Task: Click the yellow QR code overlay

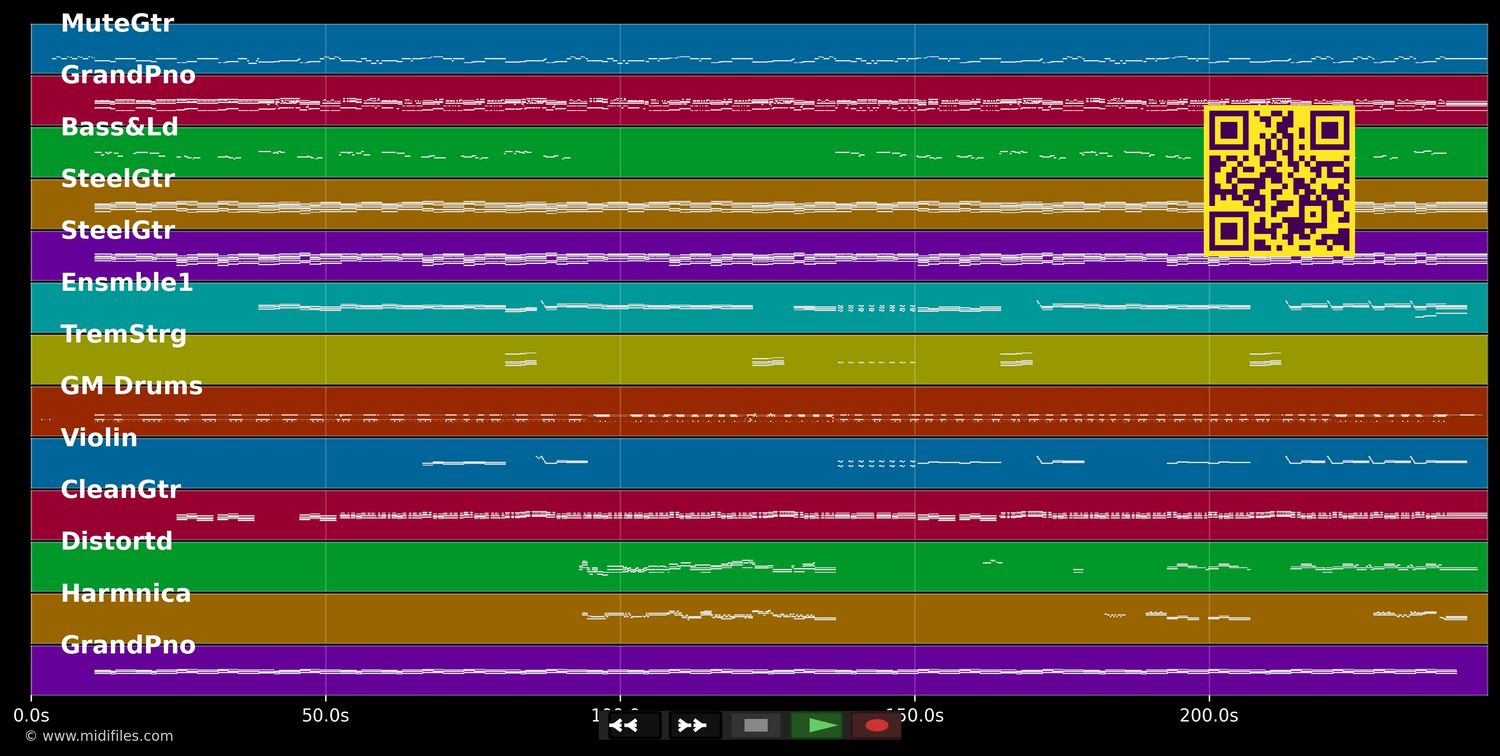Action: [1279, 180]
